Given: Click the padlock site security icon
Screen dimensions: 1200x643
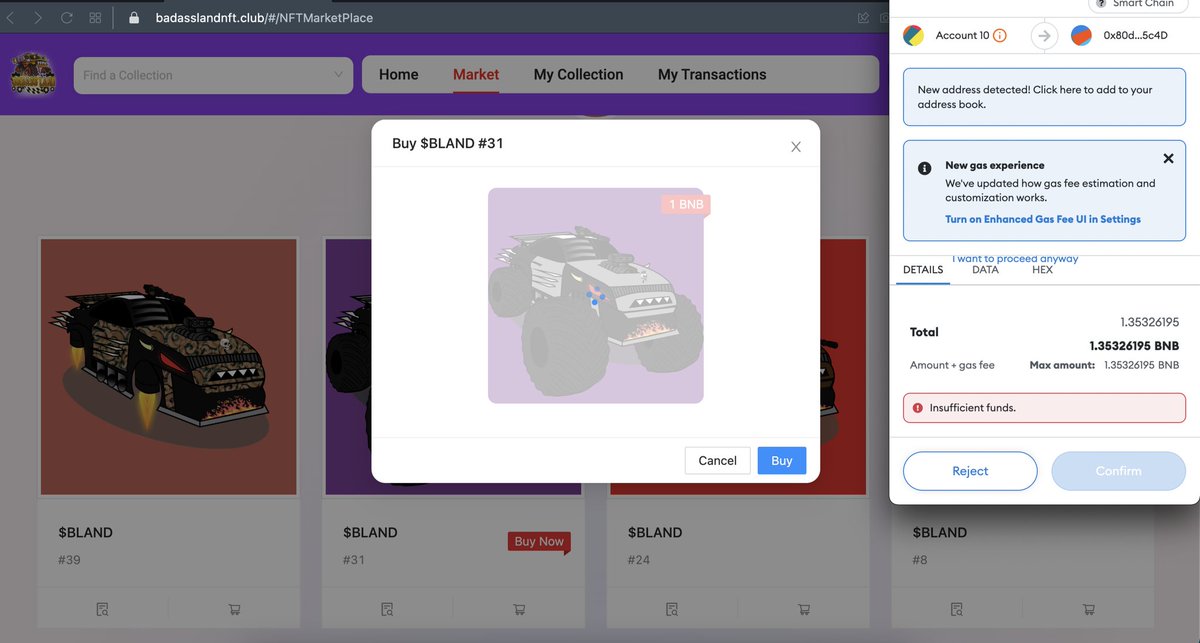Looking at the screenshot, I should pos(134,17).
